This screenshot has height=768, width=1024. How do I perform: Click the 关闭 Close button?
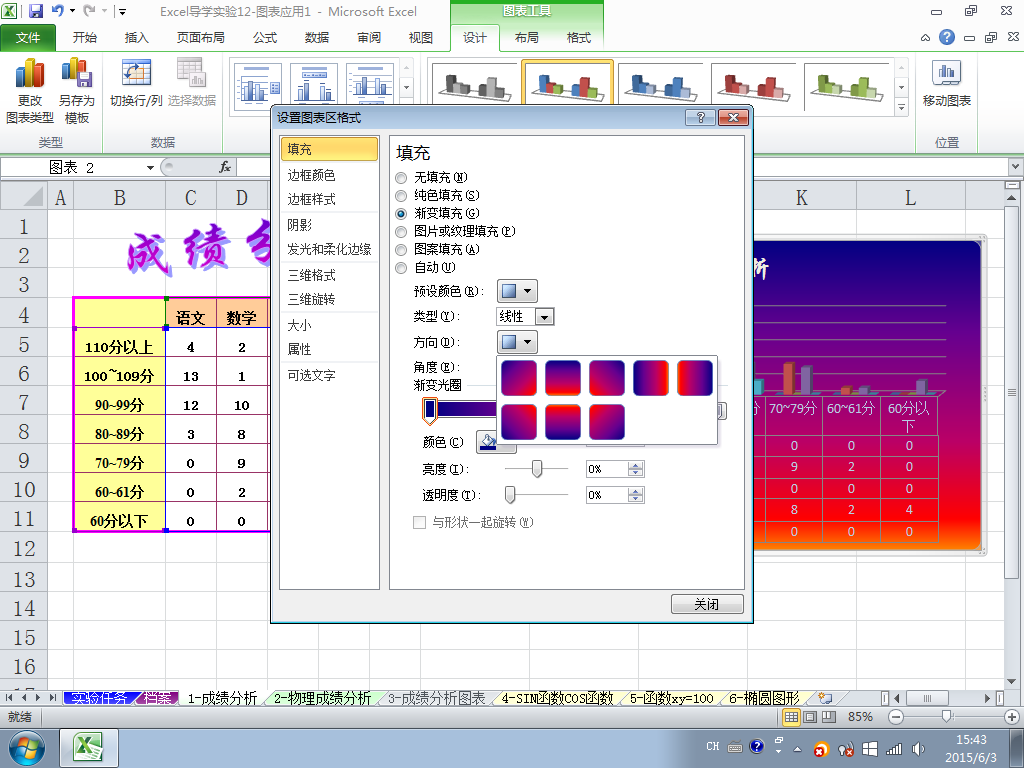[x=707, y=604]
